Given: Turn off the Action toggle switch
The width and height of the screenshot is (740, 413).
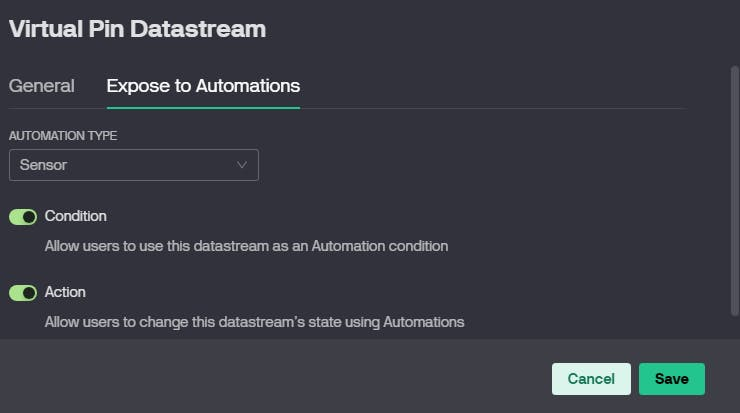Looking at the screenshot, I should coord(23,293).
